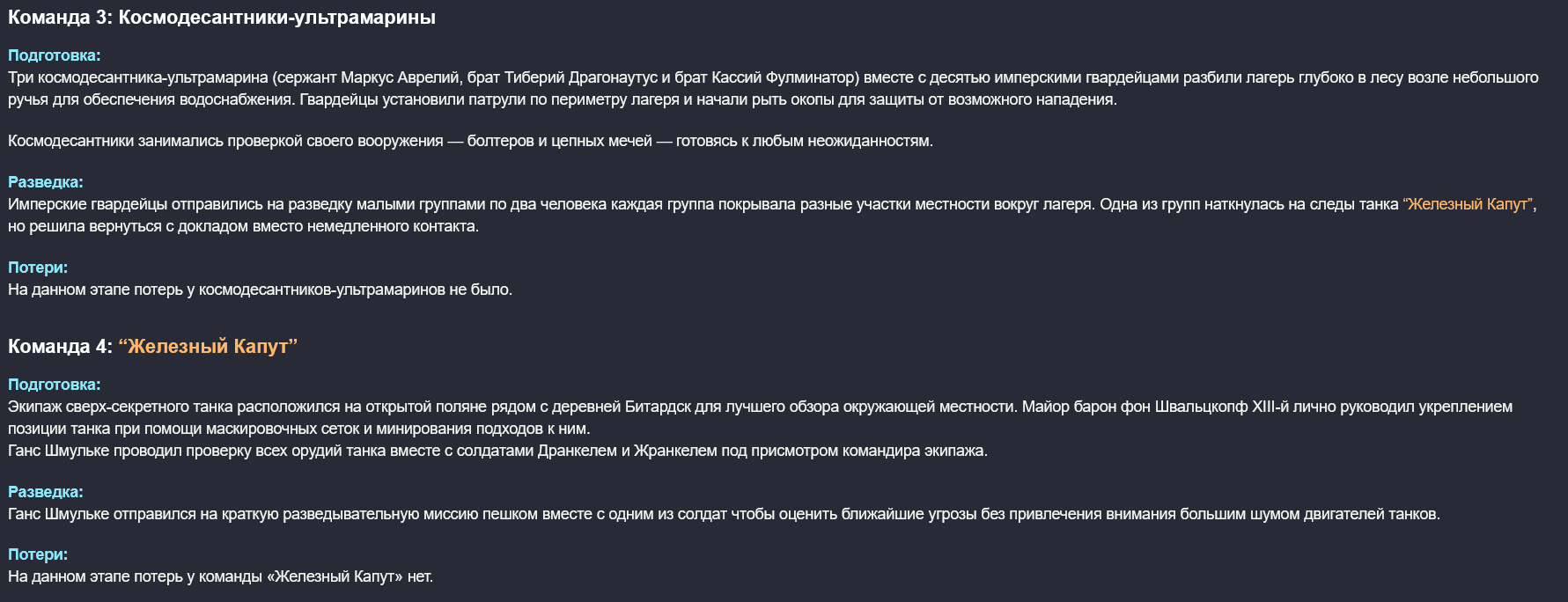Click the sentence starting 'Космодесантники занимались проверкой'
This screenshot has height=602, width=1568.
coord(470,141)
